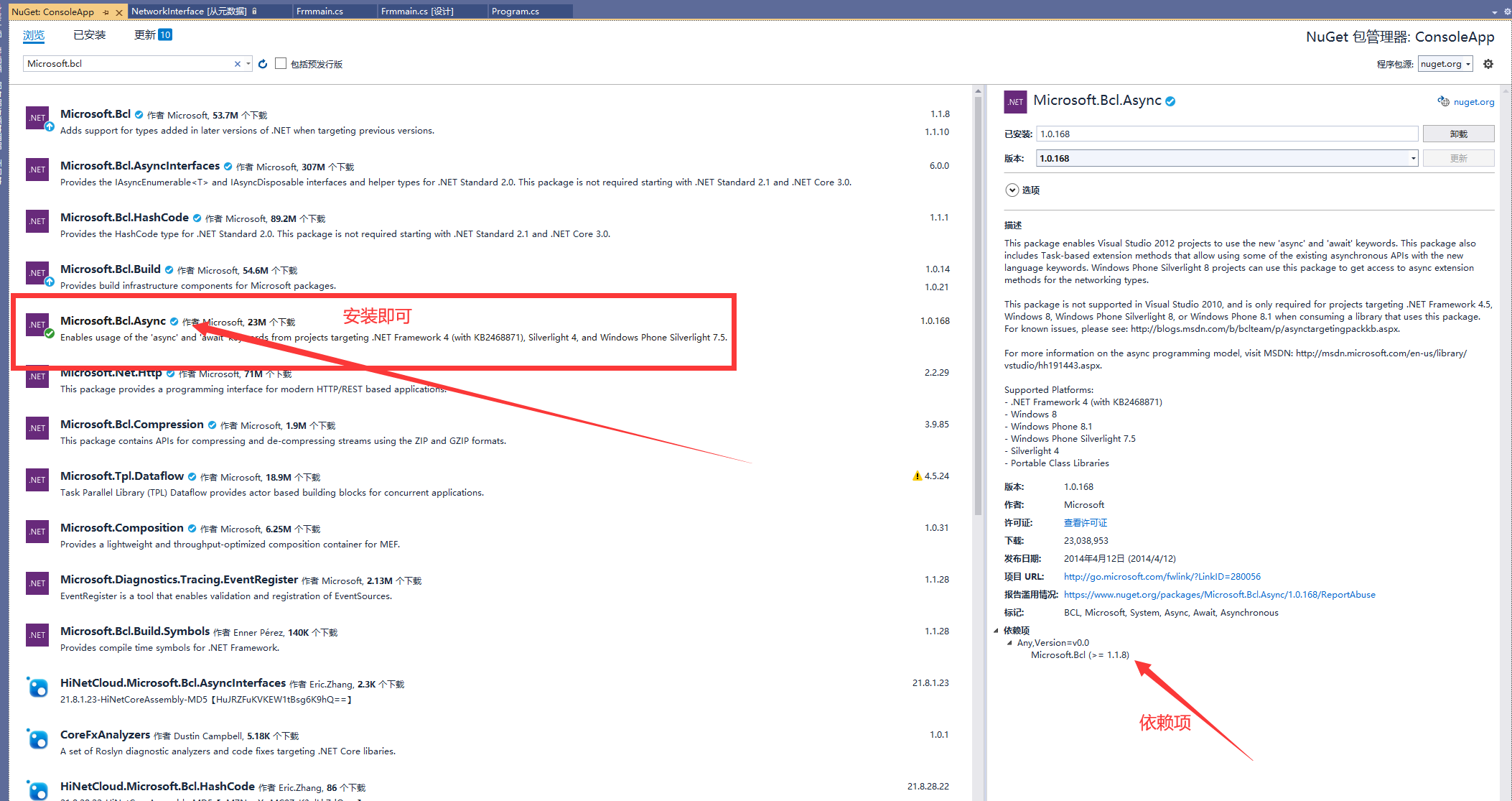Collapse the 选项 expander section
The height and width of the screenshot is (801, 1512).
[x=1012, y=190]
